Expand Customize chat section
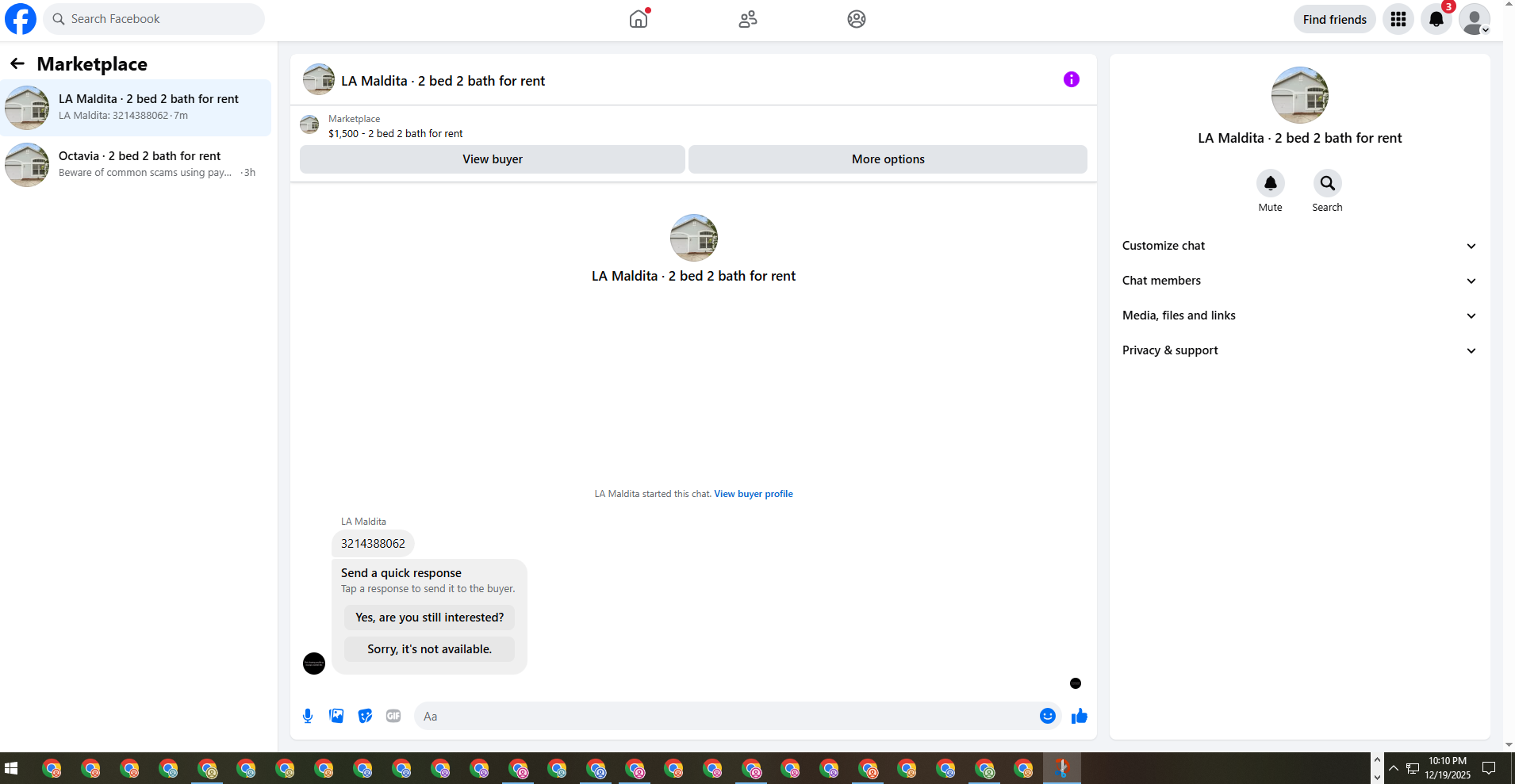Viewport: 1515px width, 784px height. pos(1299,246)
